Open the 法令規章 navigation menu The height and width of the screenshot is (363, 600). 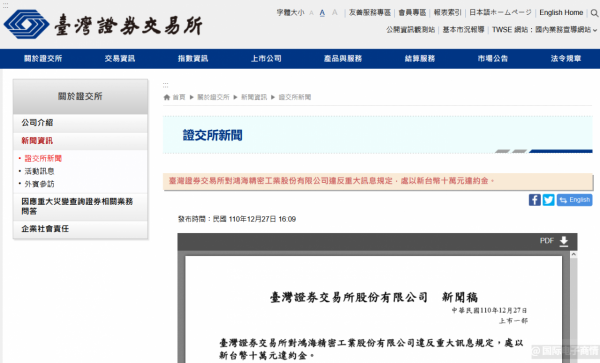(566, 59)
